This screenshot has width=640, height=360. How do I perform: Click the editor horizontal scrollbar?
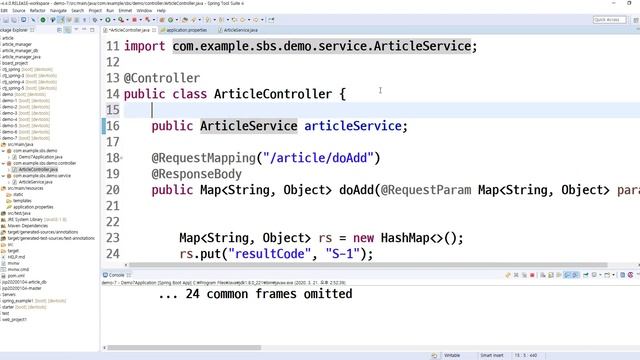coord(368,265)
